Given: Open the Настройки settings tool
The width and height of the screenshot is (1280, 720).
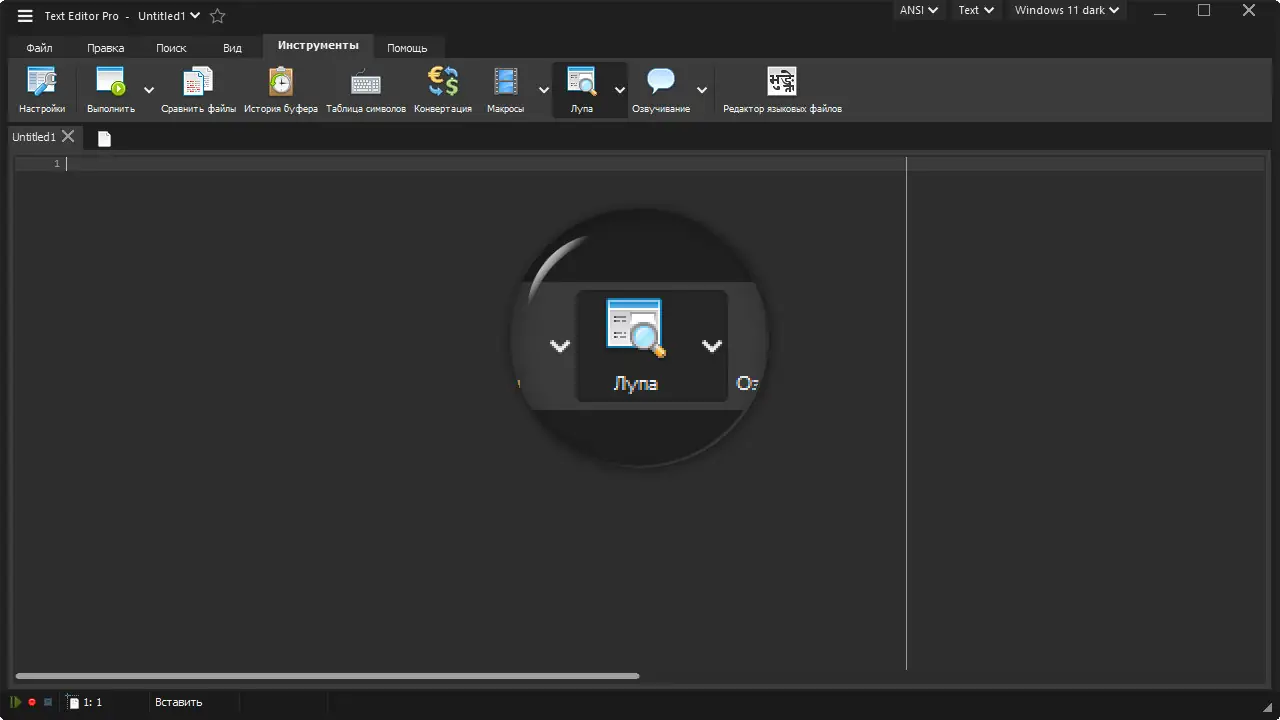Looking at the screenshot, I should click(x=42, y=89).
